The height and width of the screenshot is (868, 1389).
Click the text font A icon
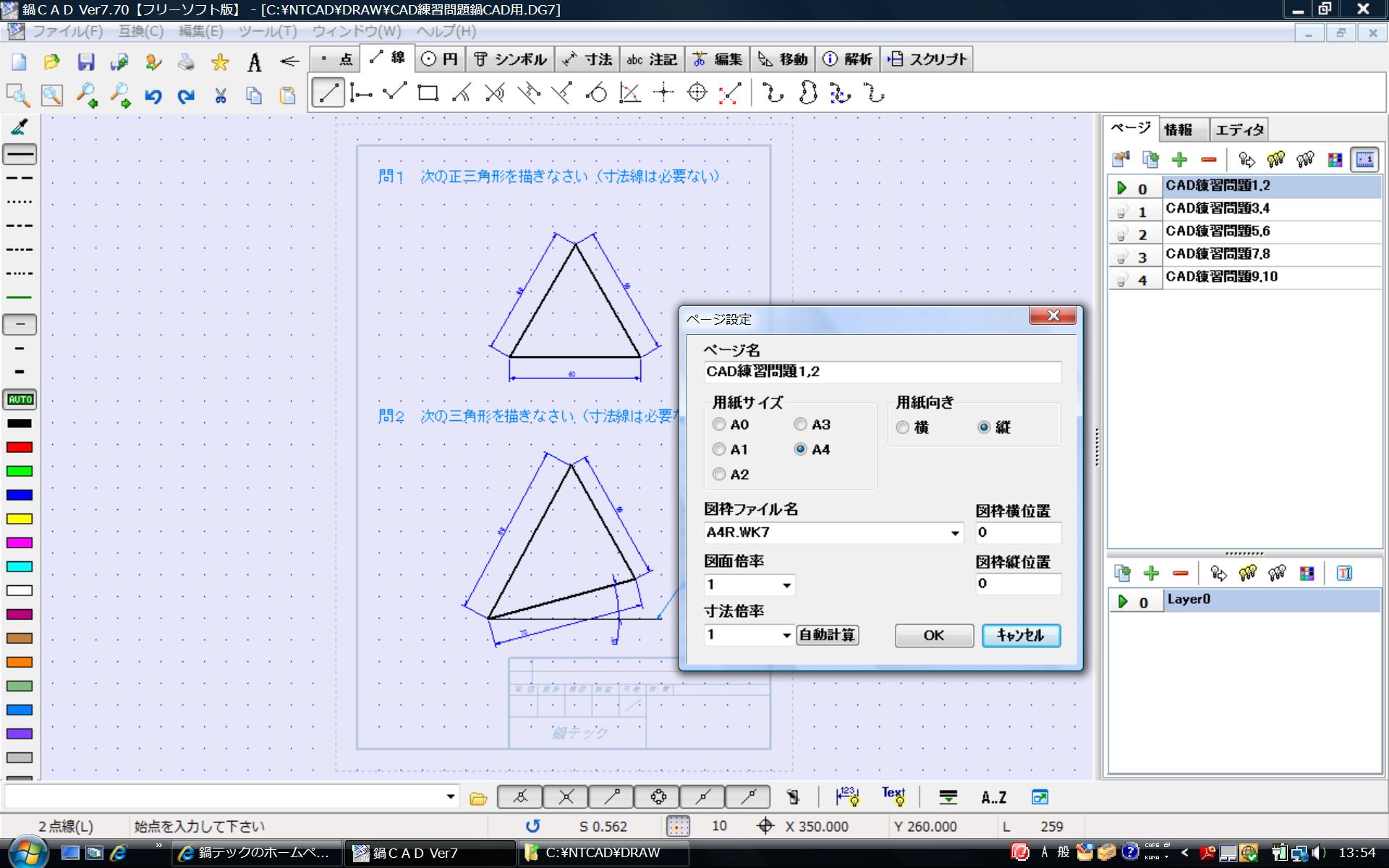[254, 62]
